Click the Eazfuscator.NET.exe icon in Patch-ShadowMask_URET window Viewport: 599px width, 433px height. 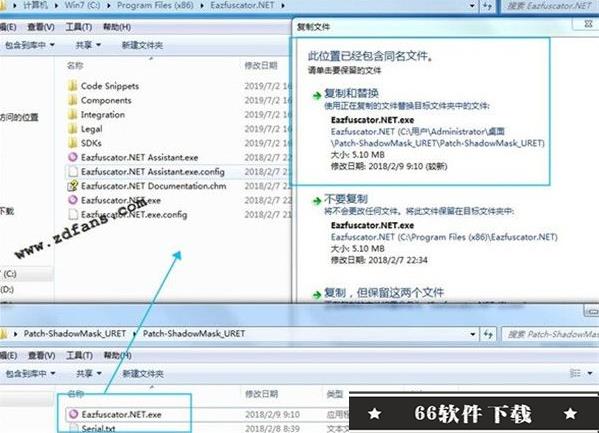[73, 414]
